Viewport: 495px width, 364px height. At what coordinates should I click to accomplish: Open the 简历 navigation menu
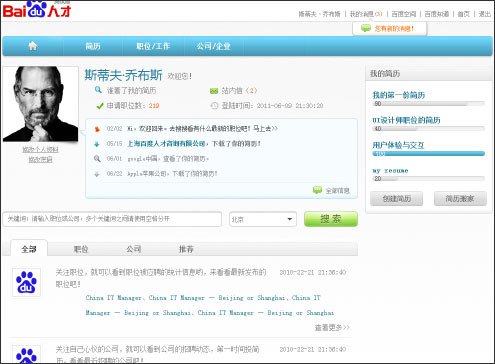(x=93, y=46)
